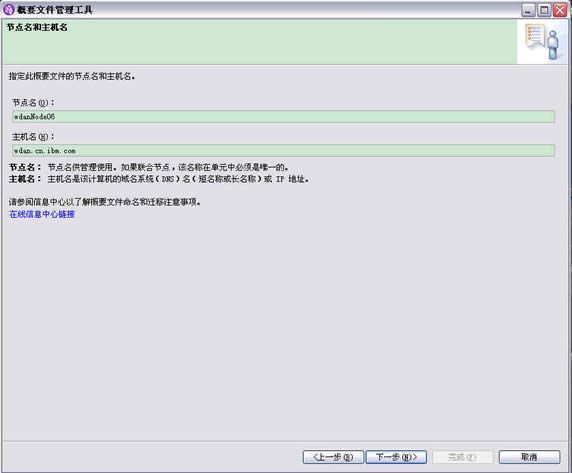Click the 主机名(H) field label
This screenshot has width=572, height=473.
point(33,137)
